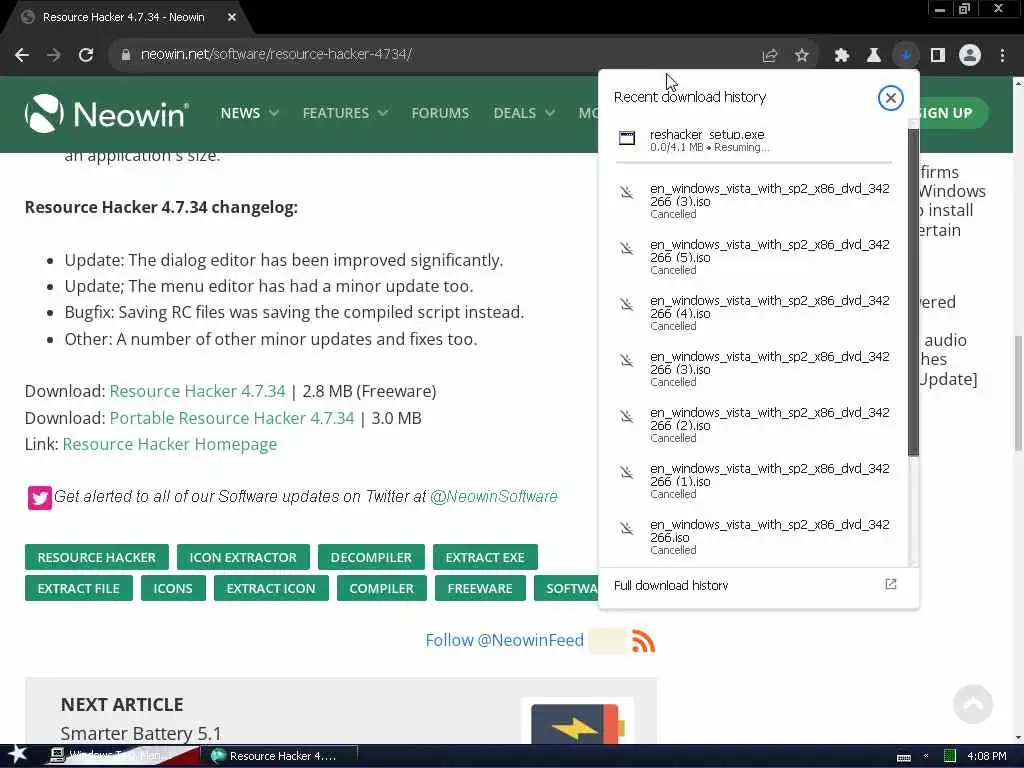Image resolution: width=1024 pixels, height=768 pixels.
Task: Toggle the Downloads toolbar icon
Action: point(906,56)
